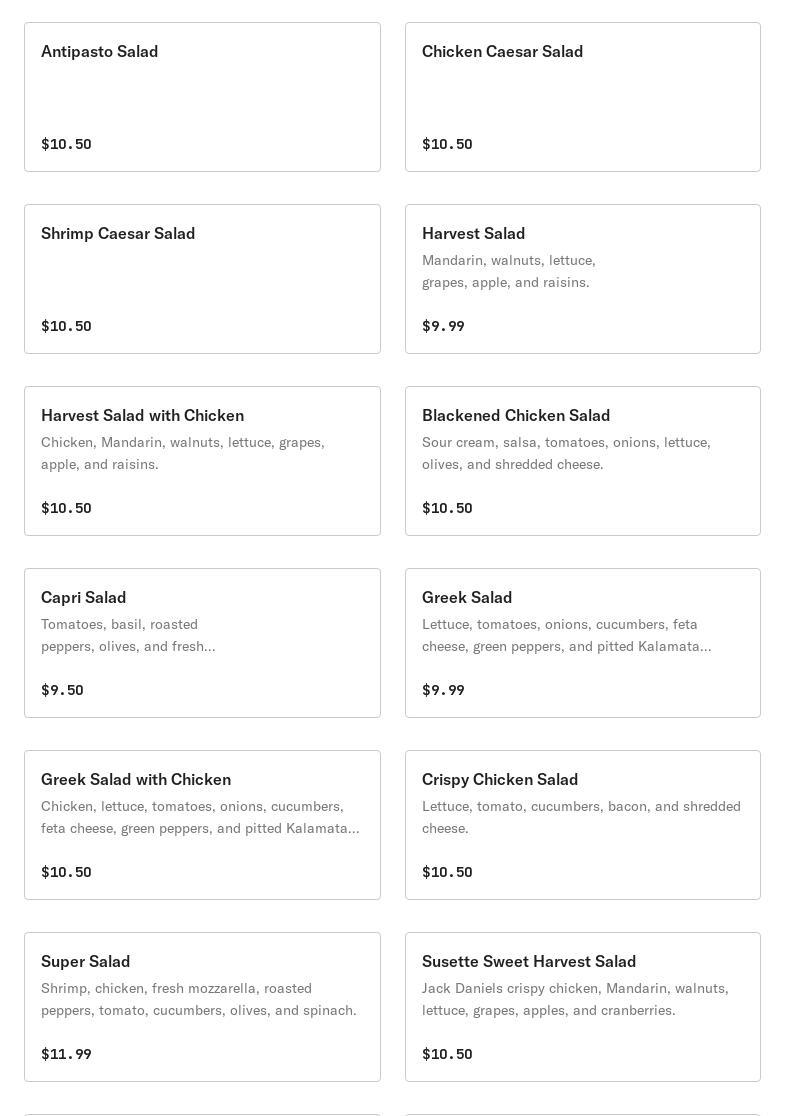The width and height of the screenshot is (785, 1116).
Task: Click the Shrimp Caesar Salad $10.50 price
Action: pos(66,326)
